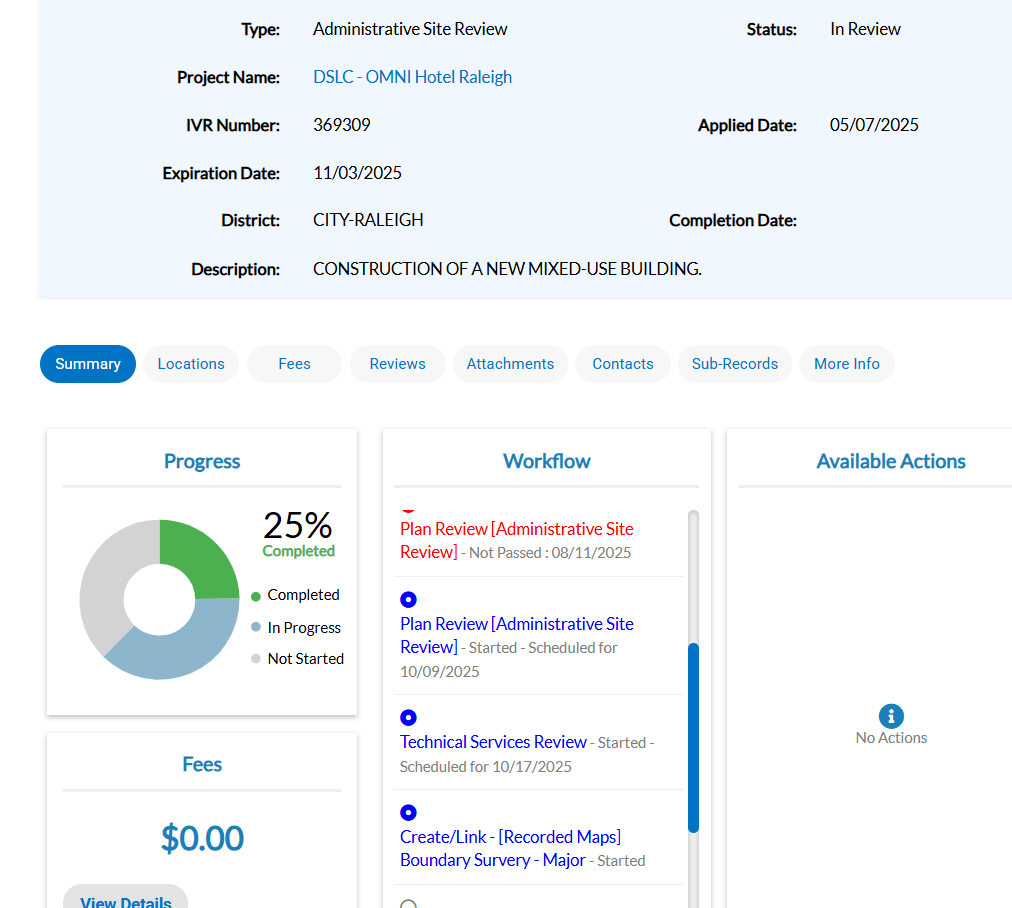Click the In Progress legend dot
Image resolution: width=1012 pixels, height=908 pixels.
pos(256,628)
